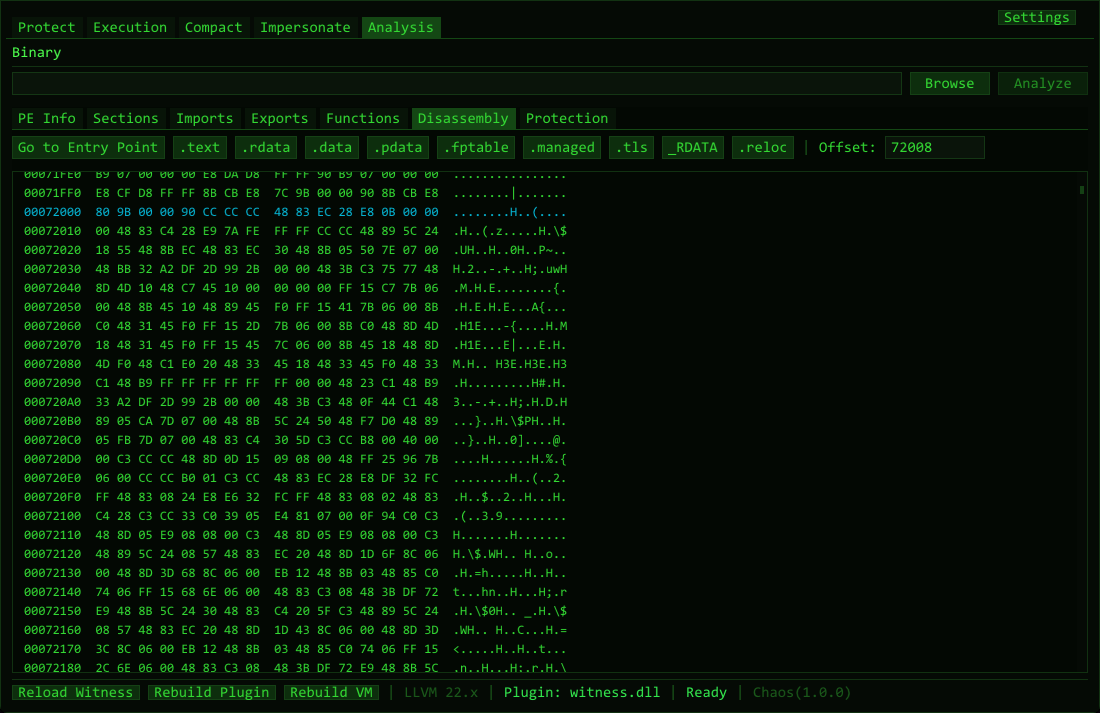This screenshot has height=713, width=1100.
Task: Jump to the .text section
Action: click(x=199, y=148)
